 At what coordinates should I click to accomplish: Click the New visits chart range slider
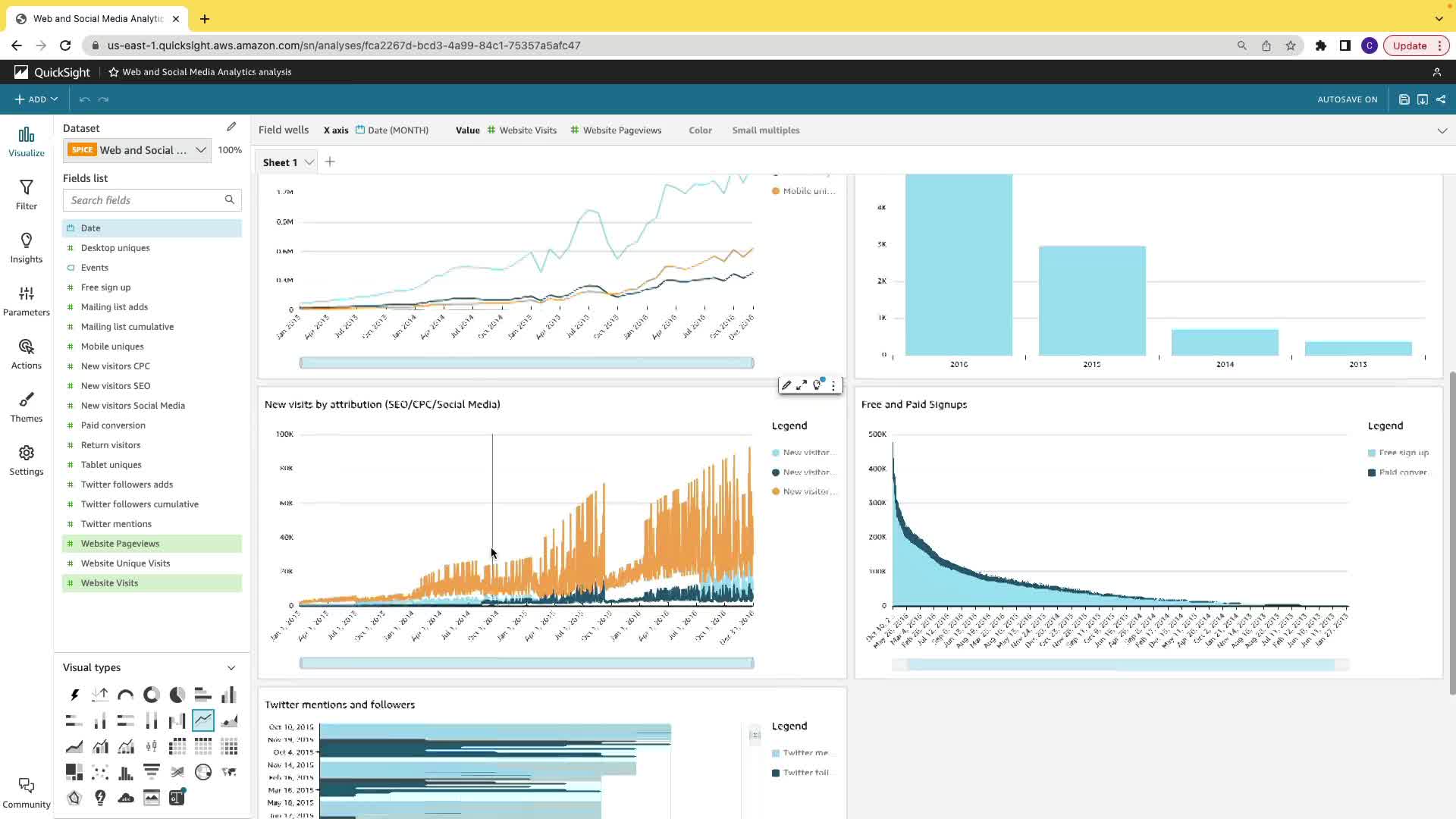526,664
